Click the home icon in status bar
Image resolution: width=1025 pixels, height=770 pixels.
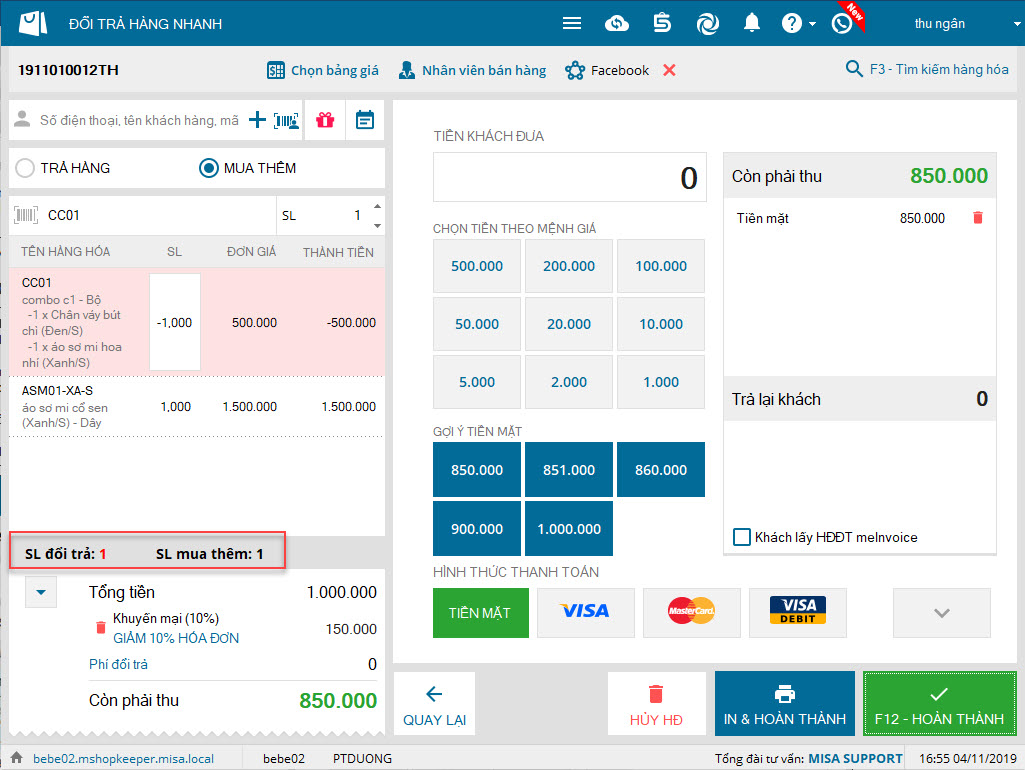(16, 758)
